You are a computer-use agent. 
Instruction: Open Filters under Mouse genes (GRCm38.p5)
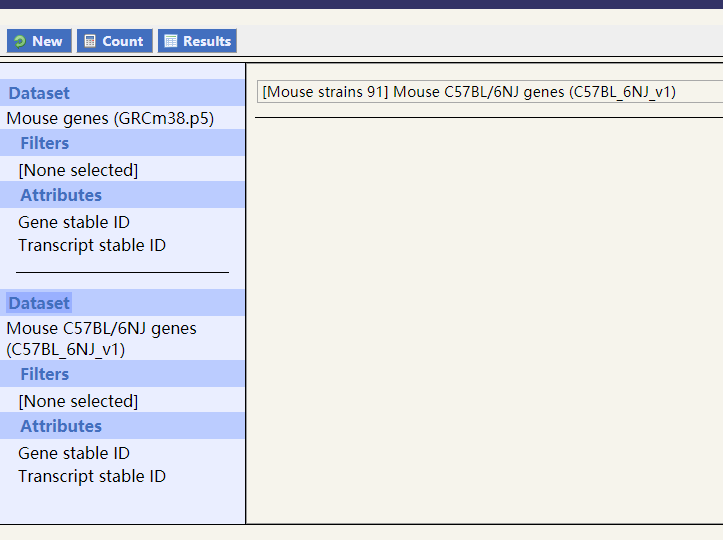(44, 143)
